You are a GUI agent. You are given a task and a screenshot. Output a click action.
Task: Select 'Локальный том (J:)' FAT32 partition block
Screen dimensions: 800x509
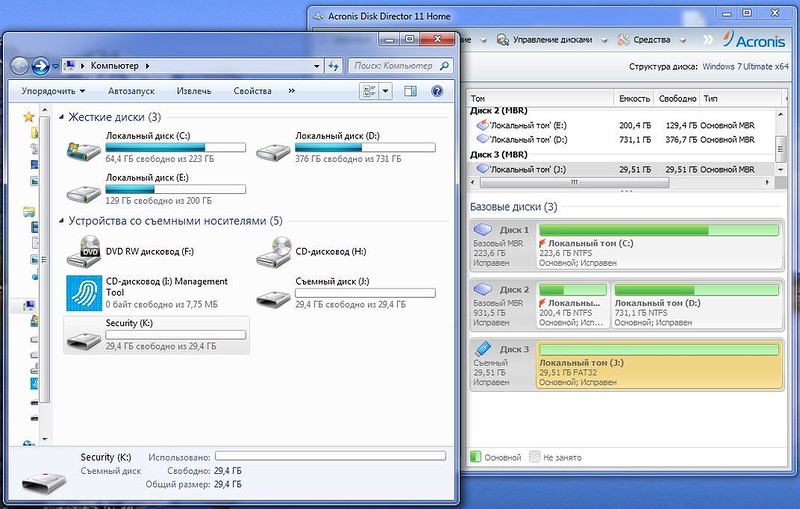(659, 365)
